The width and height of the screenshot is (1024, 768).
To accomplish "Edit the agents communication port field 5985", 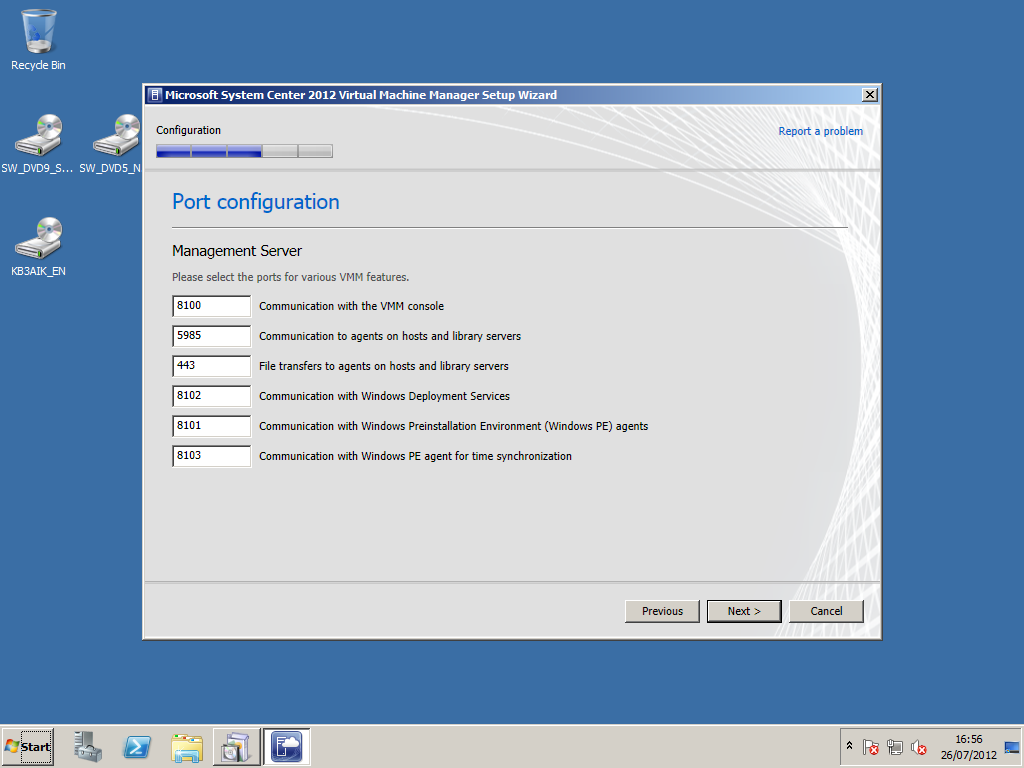I will click(x=212, y=336).
